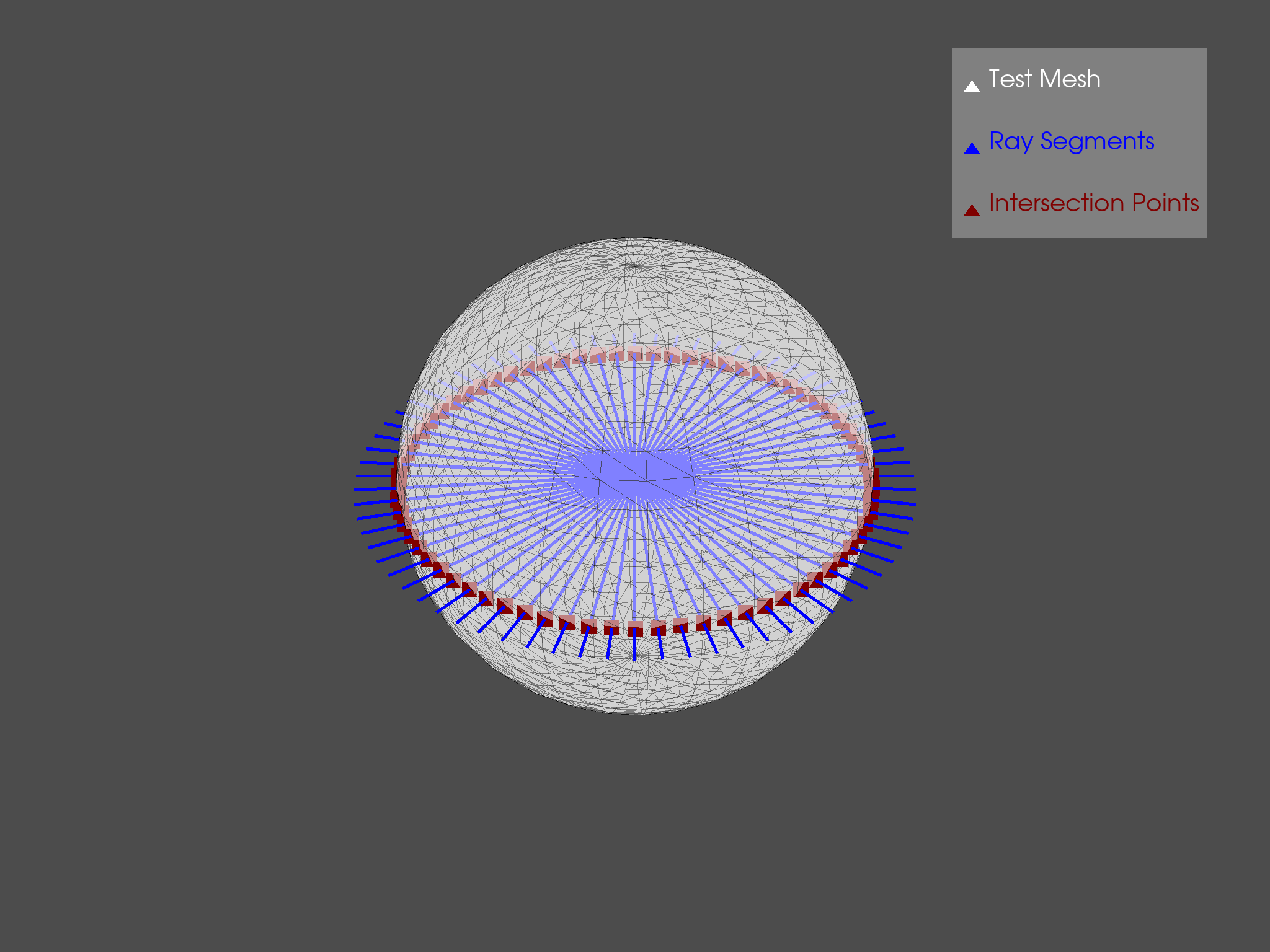Click the red Intersection Points legend marker
The image size is (1270, 952).
(972, 208)
